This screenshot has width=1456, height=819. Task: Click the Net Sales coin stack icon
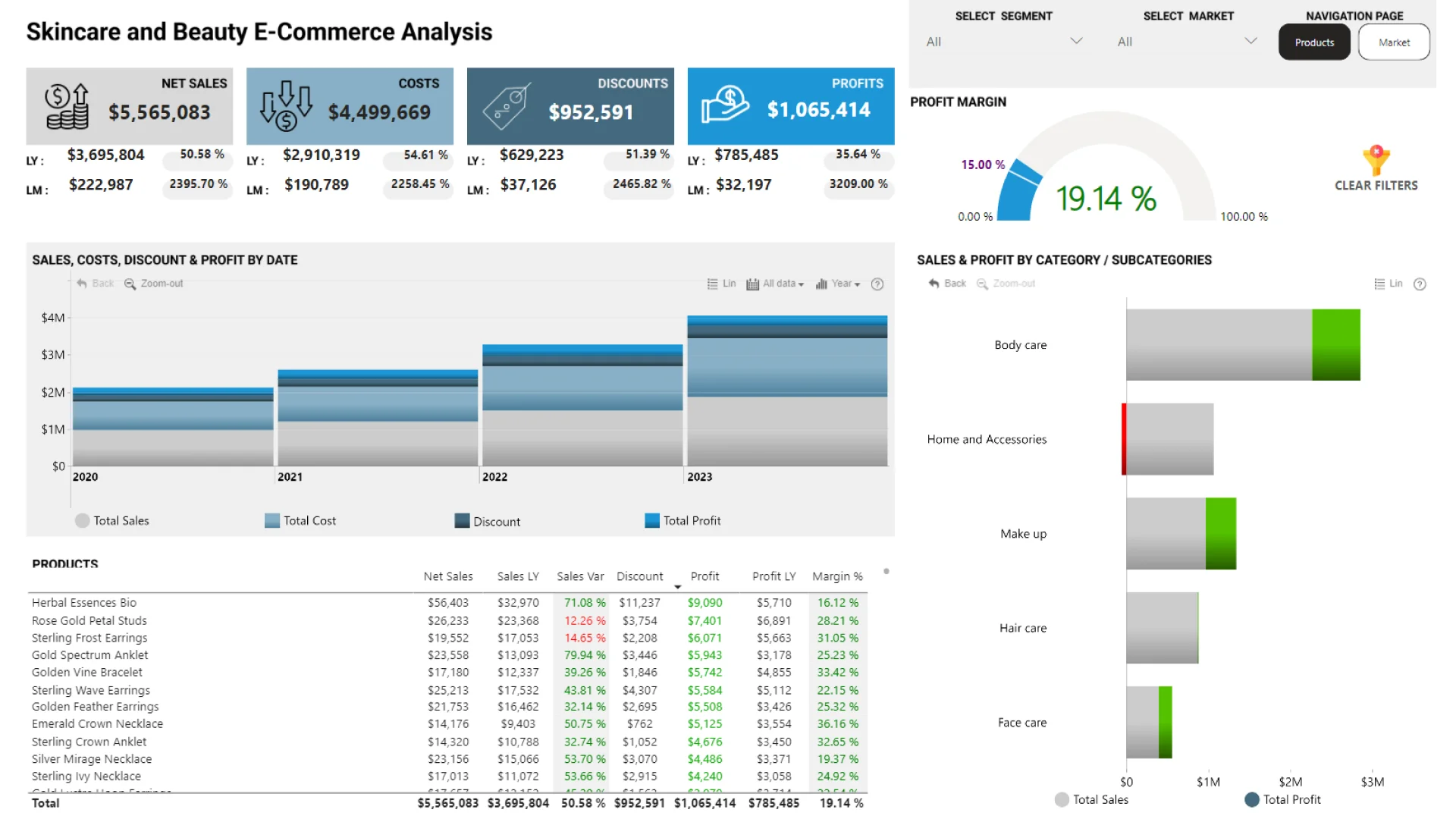click(x=67, y=106)
